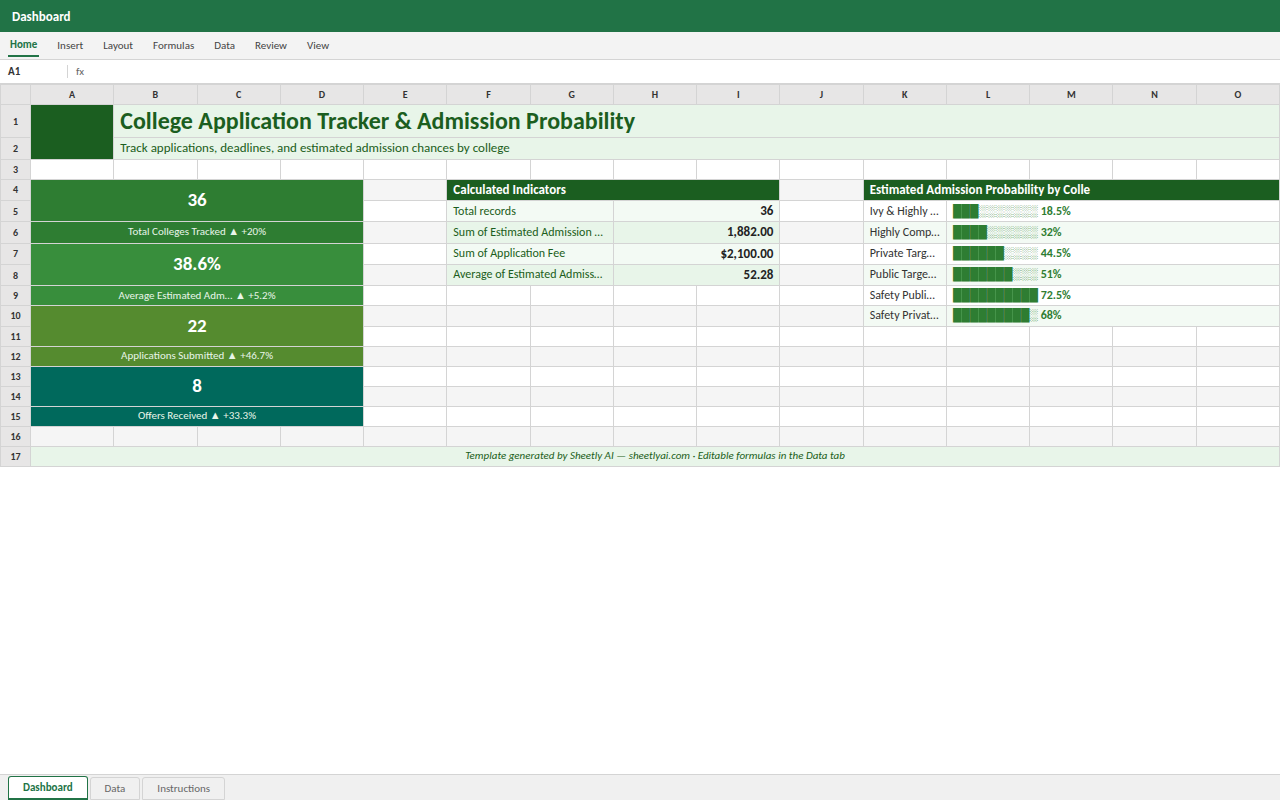Click the "Track applications, deadlines..." subtitle cell
The height and width of the screenshot is (800, 1280).
[697, 148]
